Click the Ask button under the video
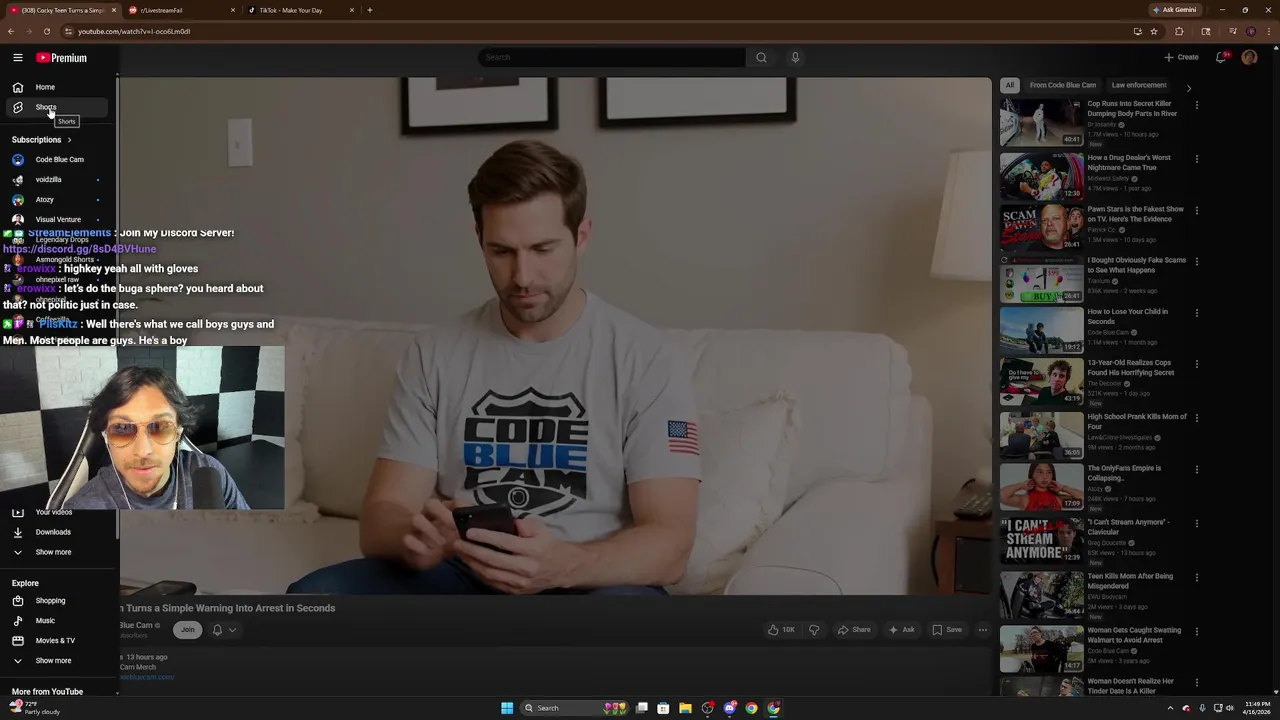1280x720 pixels. point(901,630)
